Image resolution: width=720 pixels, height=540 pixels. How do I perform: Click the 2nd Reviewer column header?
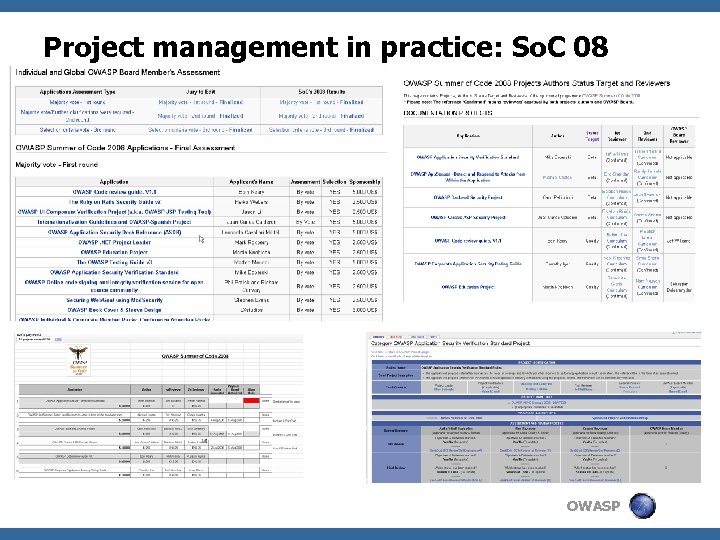(647, 136)
